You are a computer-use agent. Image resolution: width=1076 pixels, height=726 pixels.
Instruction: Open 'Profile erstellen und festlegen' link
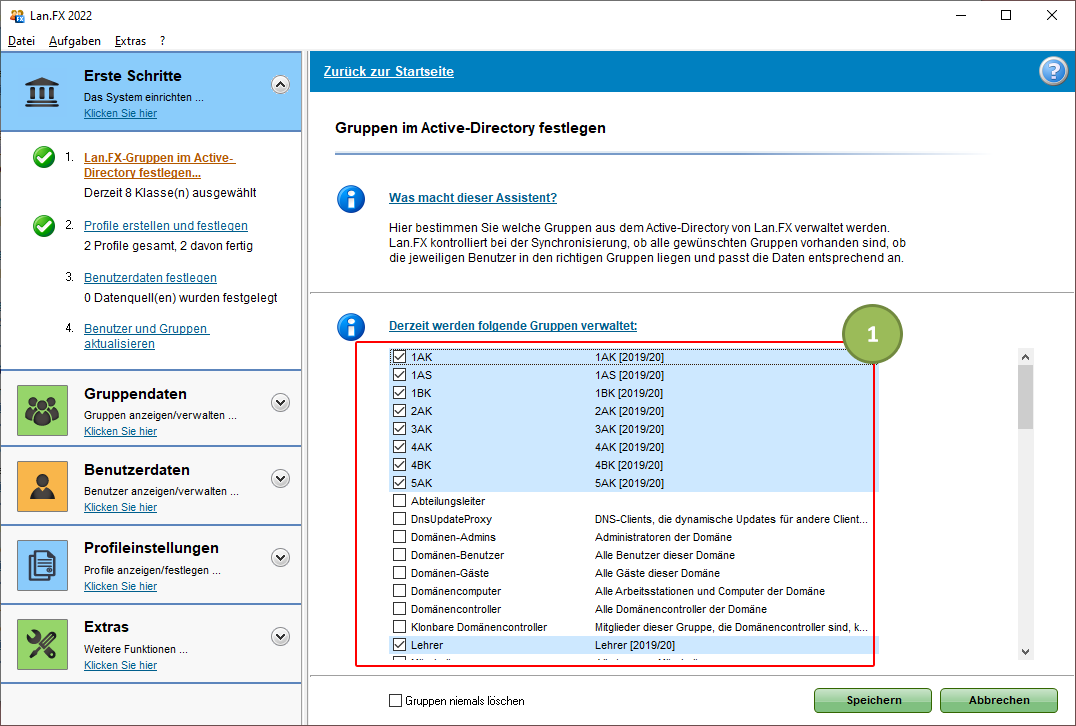click(x=166, y=225)
